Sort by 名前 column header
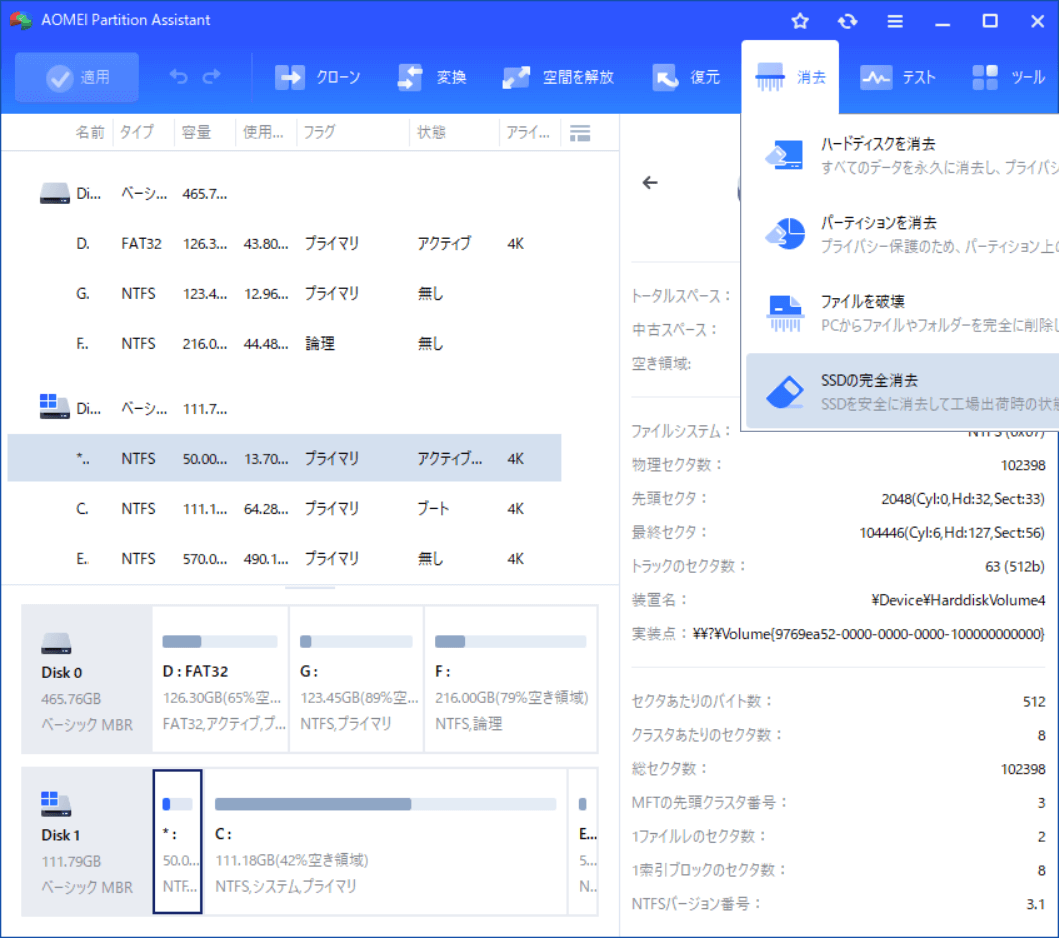The image size is (1059, 938). point(90,132)
